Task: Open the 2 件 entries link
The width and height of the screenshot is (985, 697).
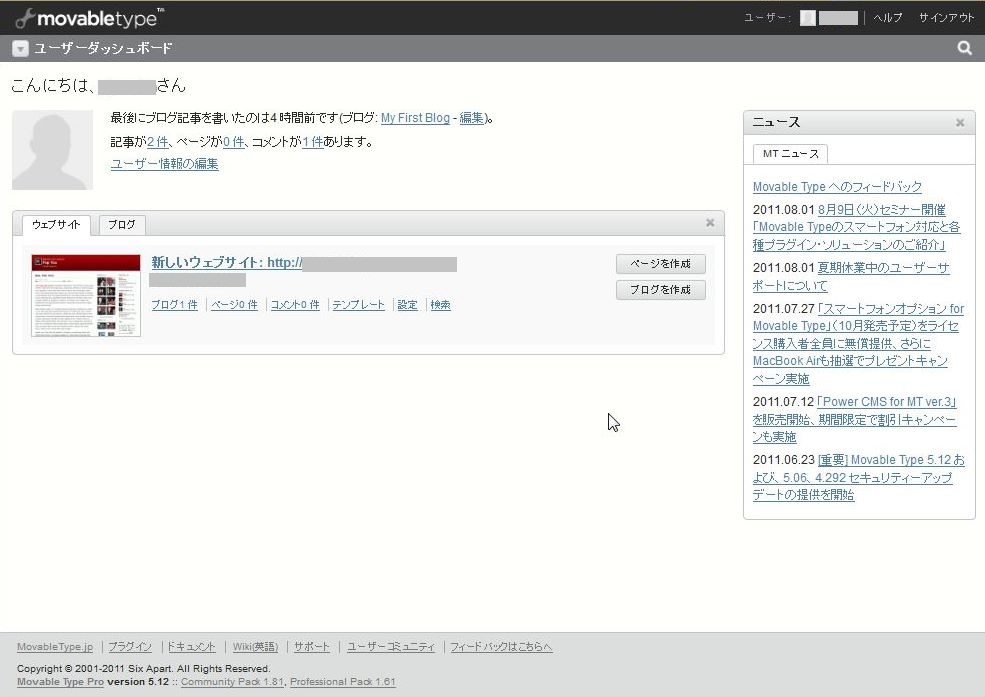Action: pyautogui.click(x=157, y=142)
